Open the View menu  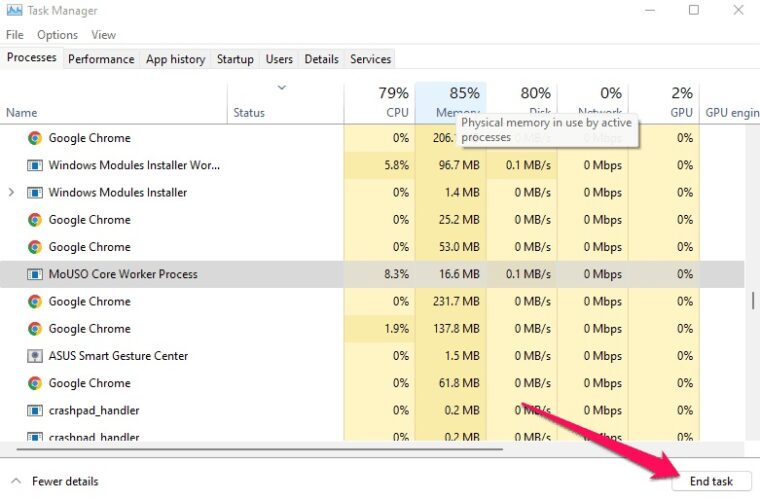pos(103,35)
